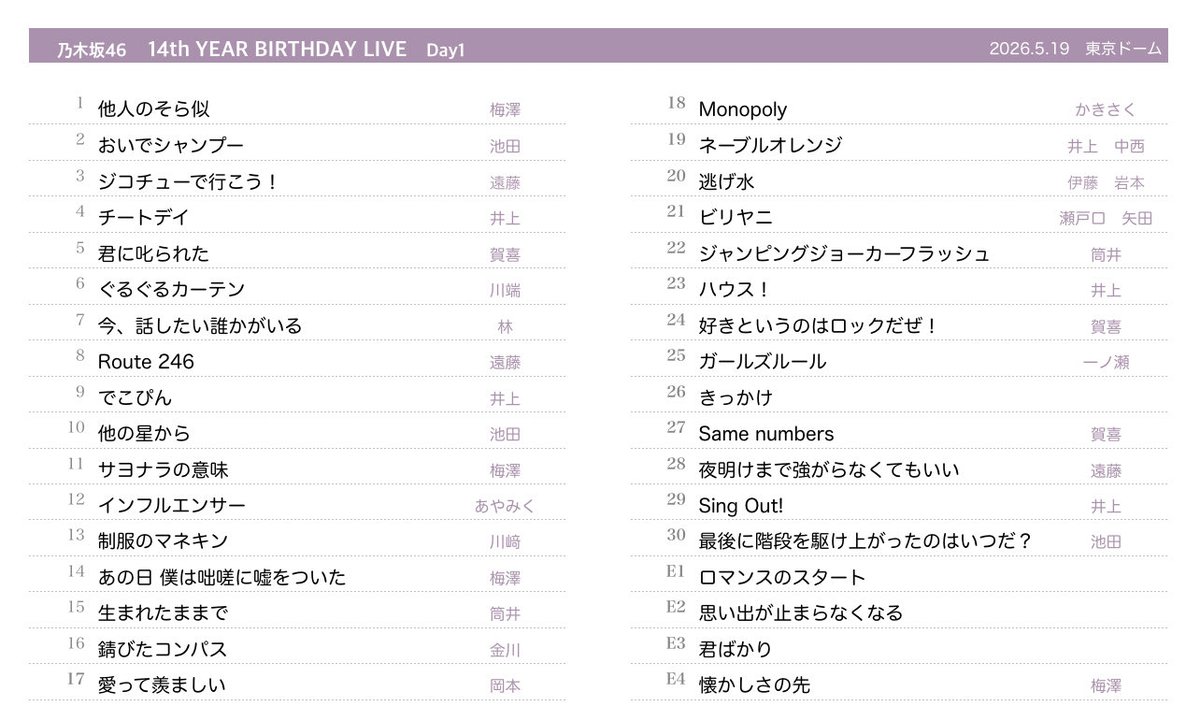Select encore song 思い出が止まらなくなる
This screenshot has height=706, width=1200.
click(800, 613)
